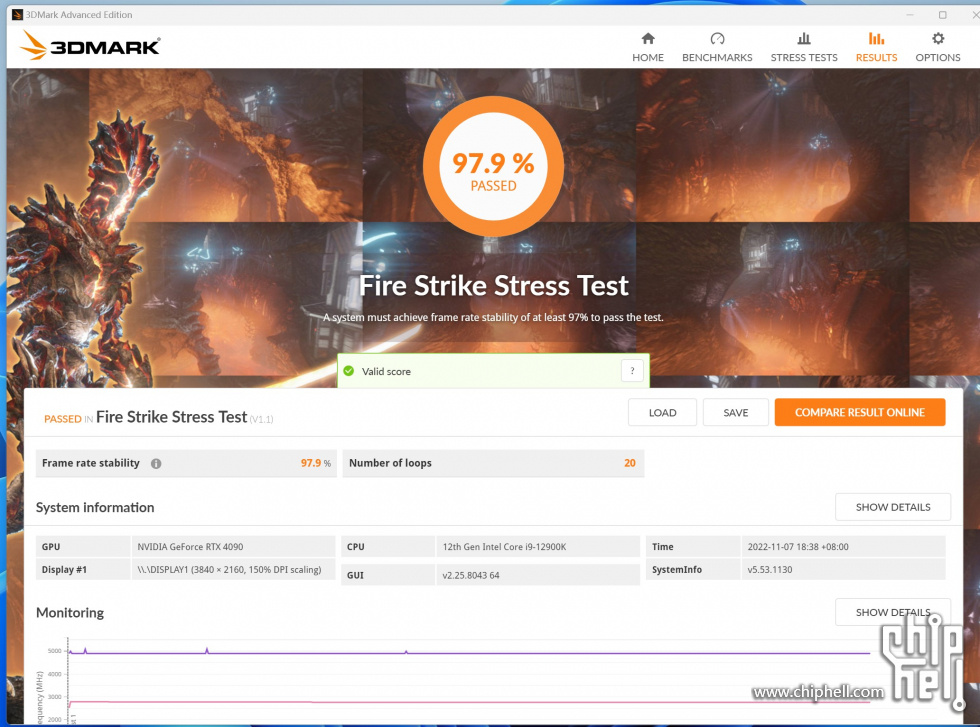Click the 3DMark Advanced Edition window title
The height and width of the screenshot is (727, 980).
79,14
